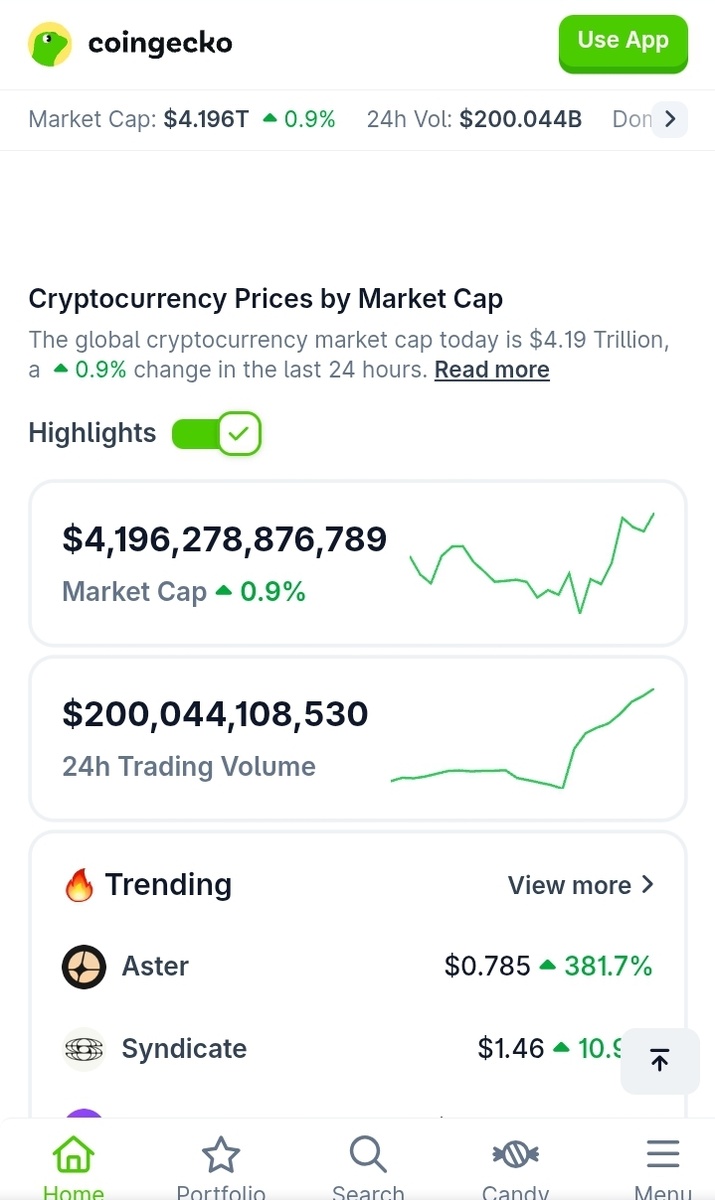
Task: Click the 24h Vol $200.044B stat
Action: (x=474, y=120)
